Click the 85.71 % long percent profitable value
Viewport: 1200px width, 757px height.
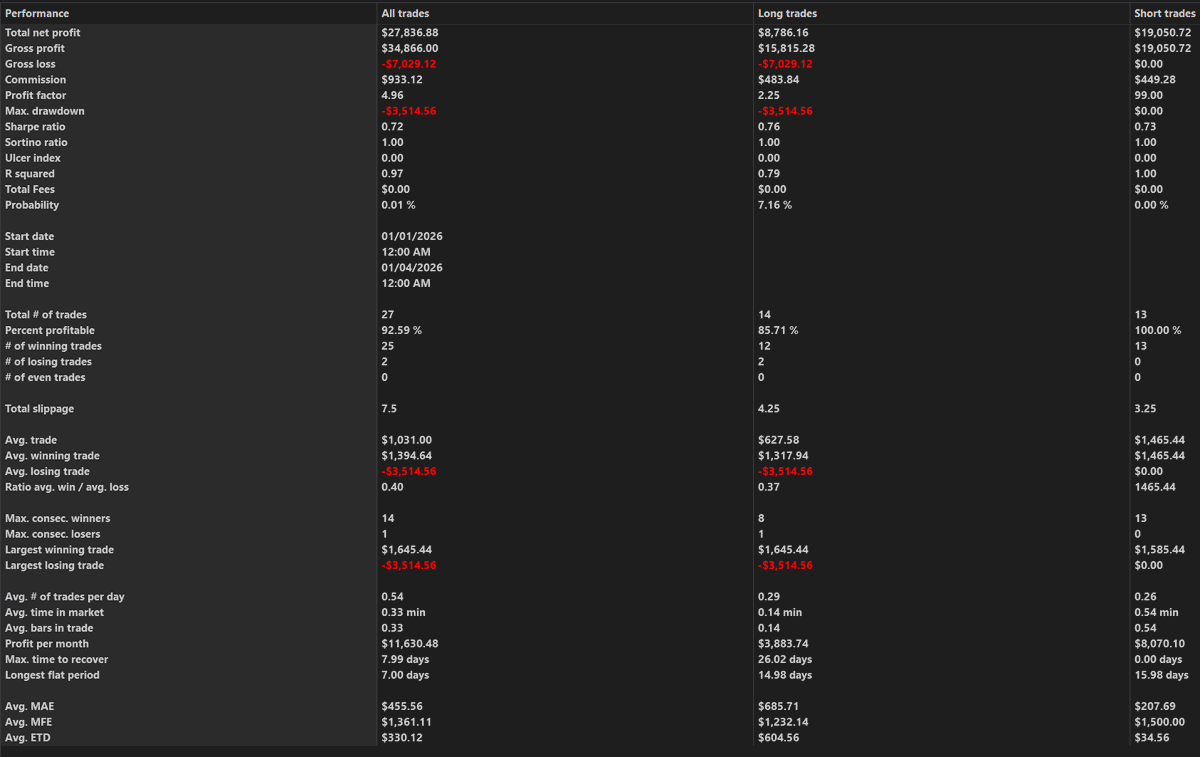[778, 330]
